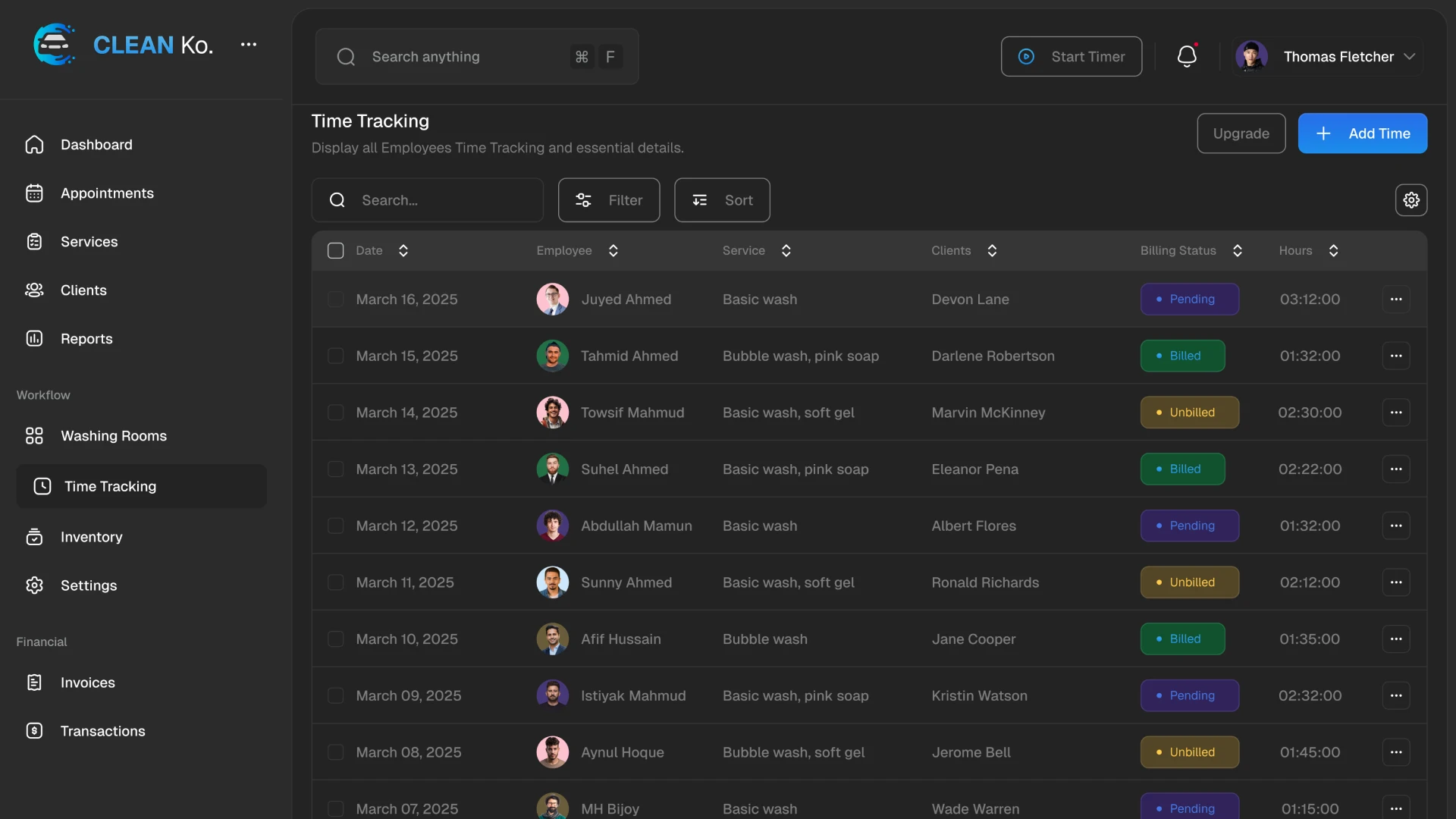Open the Invoices page

click(88, 682)
